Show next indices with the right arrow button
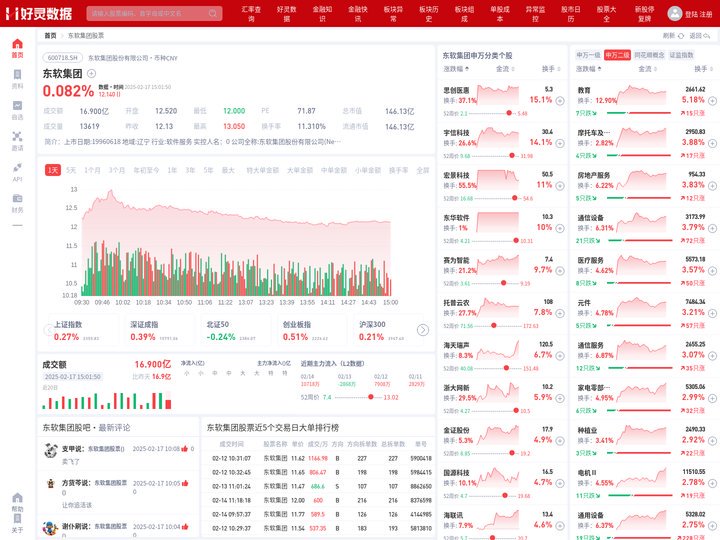 point(423,330)
